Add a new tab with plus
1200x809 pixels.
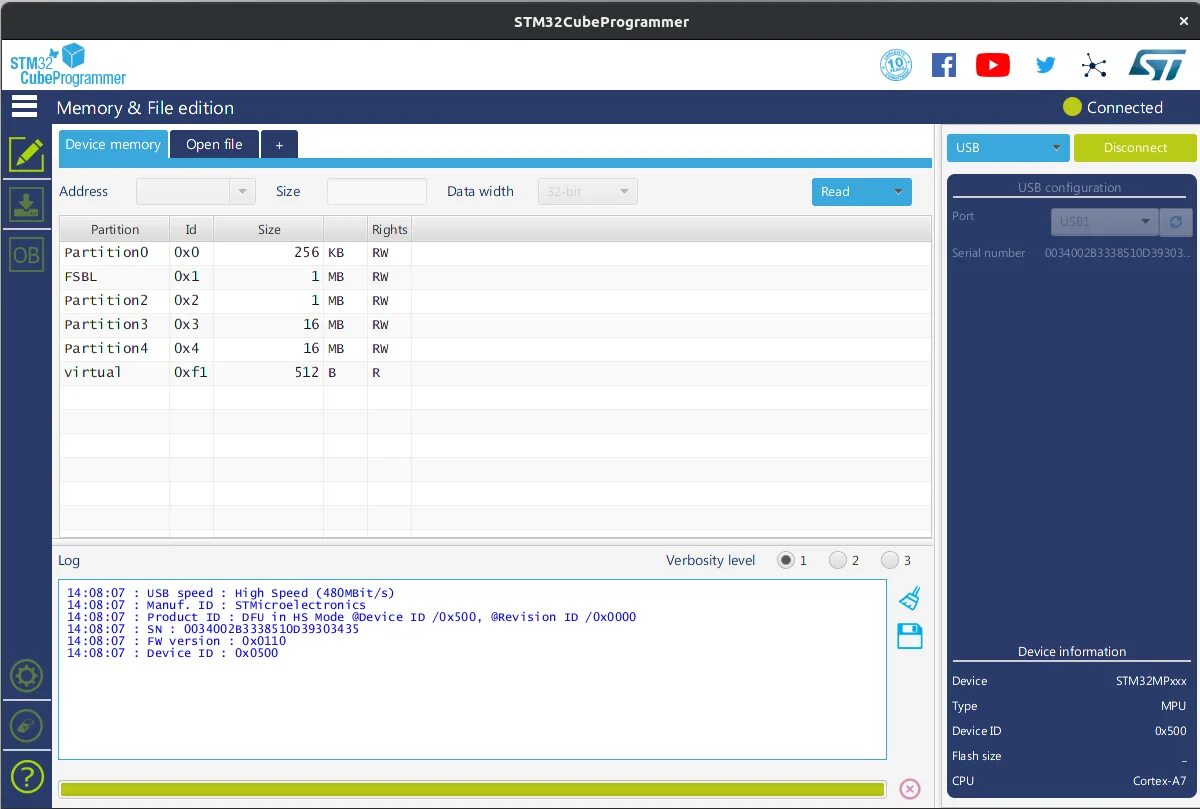click(279, 145)
